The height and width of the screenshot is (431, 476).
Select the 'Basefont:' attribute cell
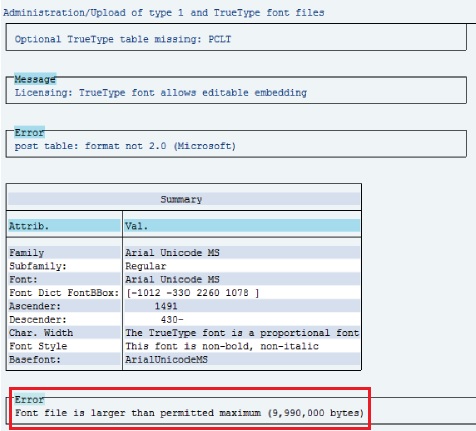[x=64, y=359]
